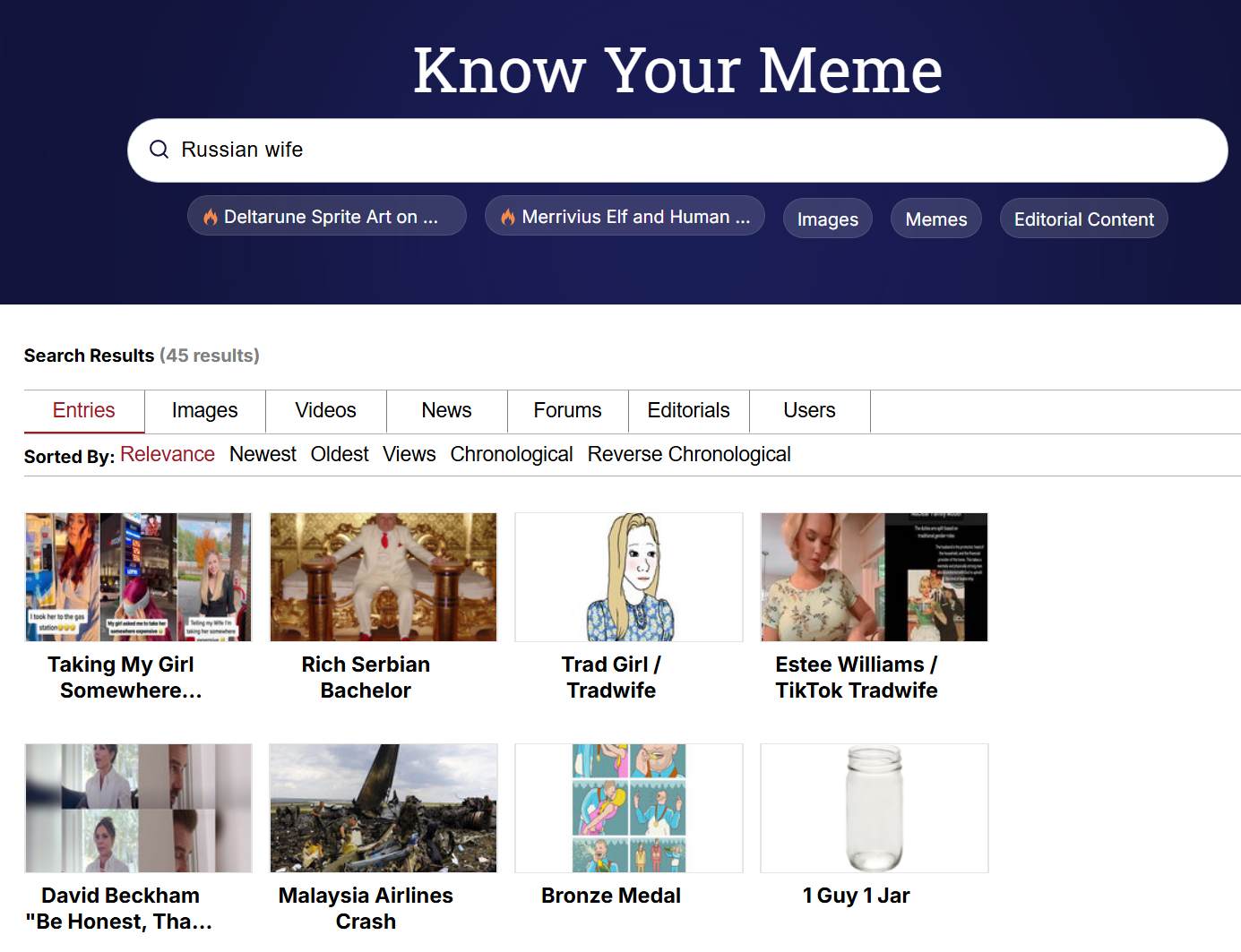Click the Rich Serbian Bachelor title

pos(366,678)
